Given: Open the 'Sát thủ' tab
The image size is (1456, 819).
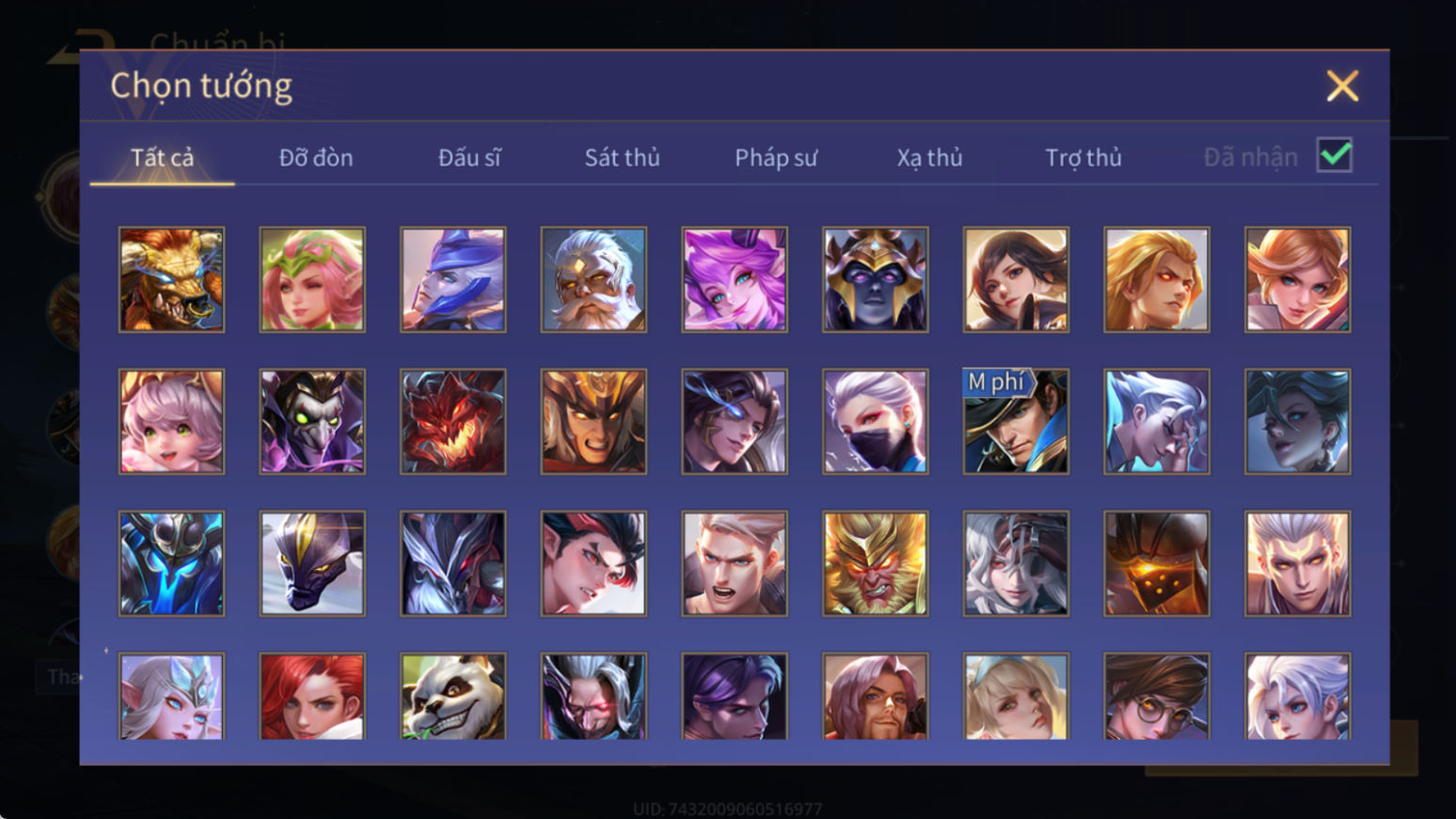Looking at the screenshot, I should pos(622,157).
